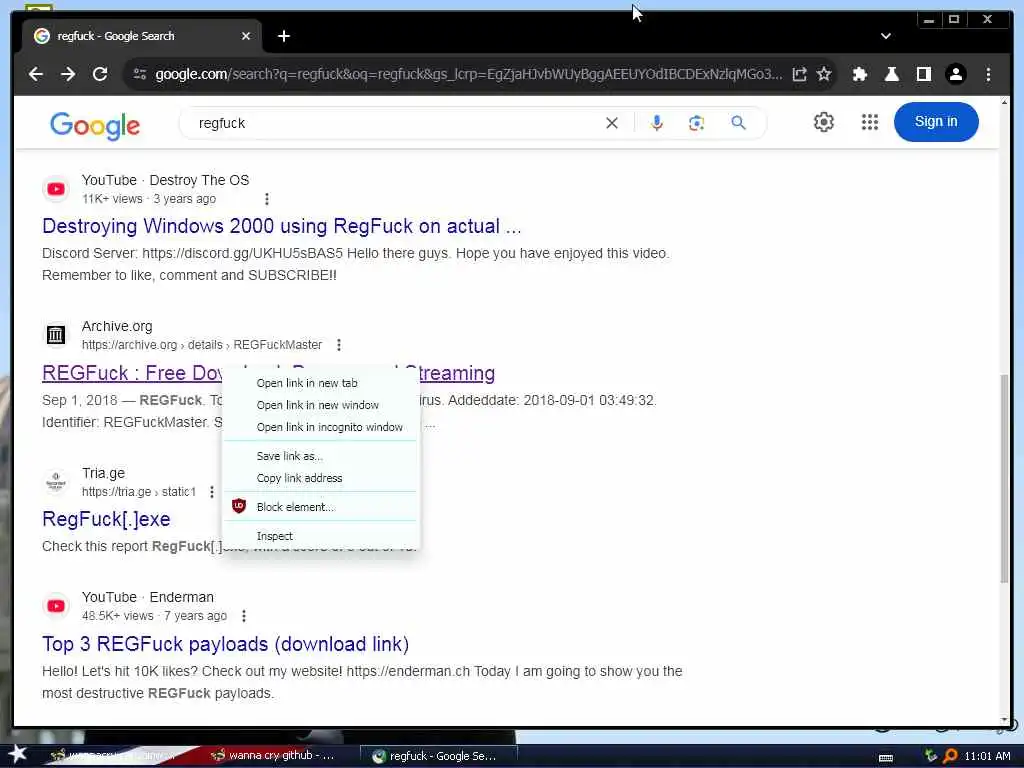Open Destroying Windows 2000 using RegFuck result
This screenshot has width=1024, height=768.
tap(281, 226)
